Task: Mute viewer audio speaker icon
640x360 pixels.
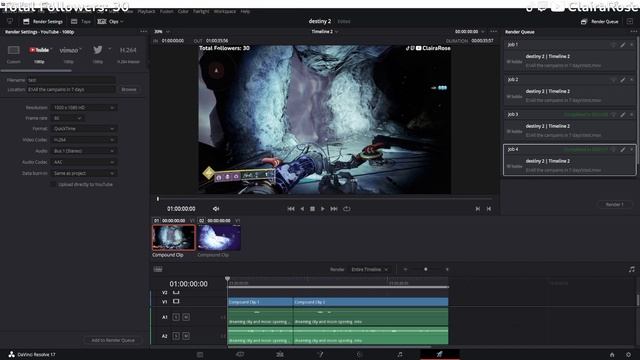Action: click(216, 209)
